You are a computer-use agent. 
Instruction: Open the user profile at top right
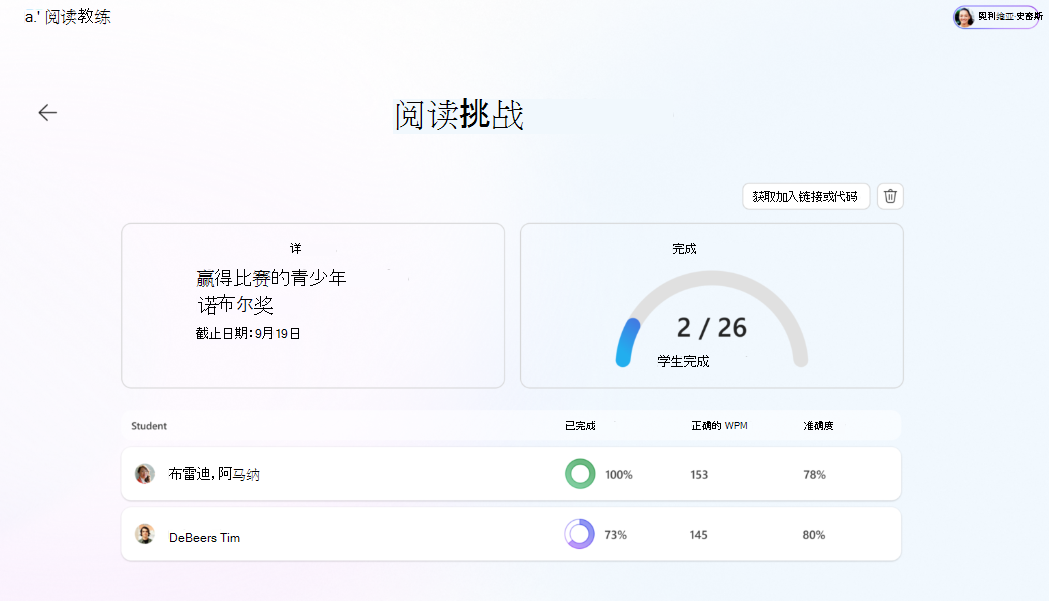click(997, 16)
